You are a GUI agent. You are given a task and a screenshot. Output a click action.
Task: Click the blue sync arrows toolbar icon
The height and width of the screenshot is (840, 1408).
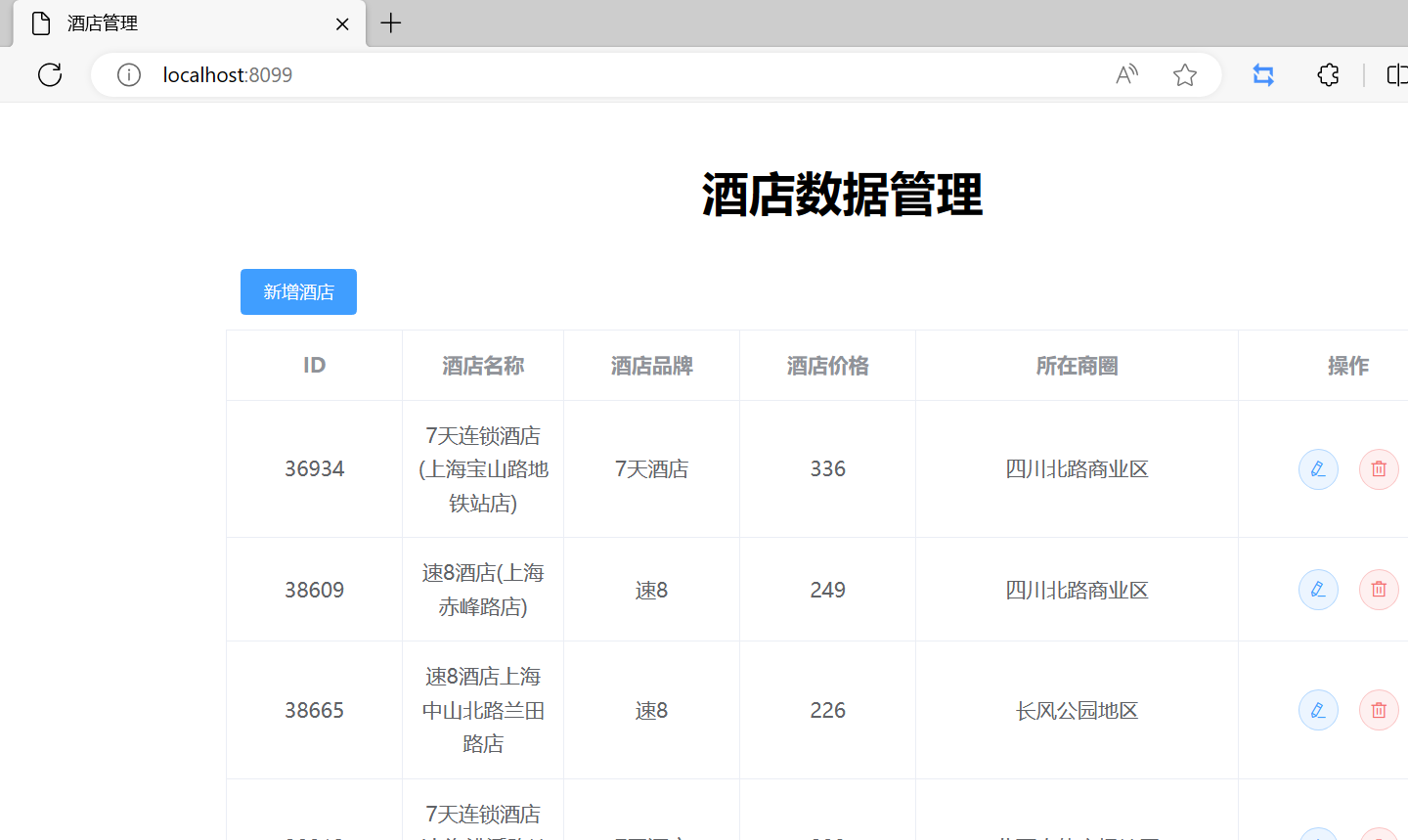(x=1263, y=74)
